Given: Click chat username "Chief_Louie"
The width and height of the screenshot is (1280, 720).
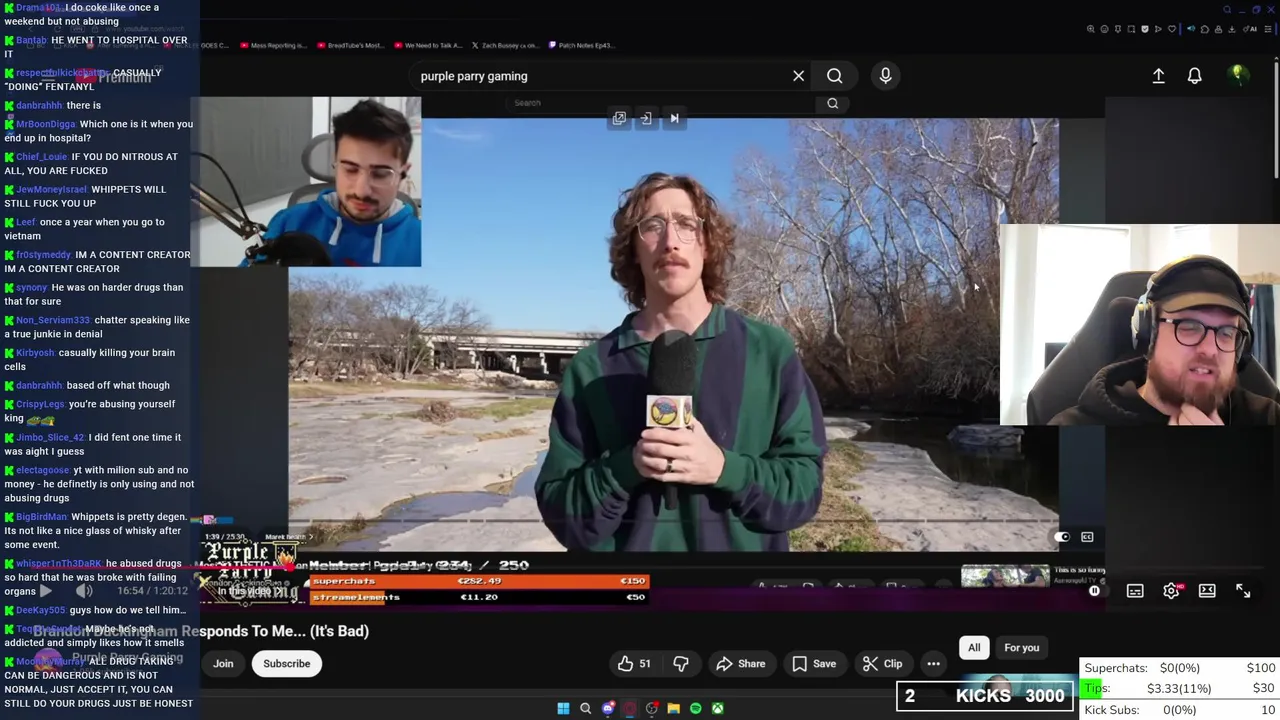Looking at the screenshot, I should click(x=41, y=157).
